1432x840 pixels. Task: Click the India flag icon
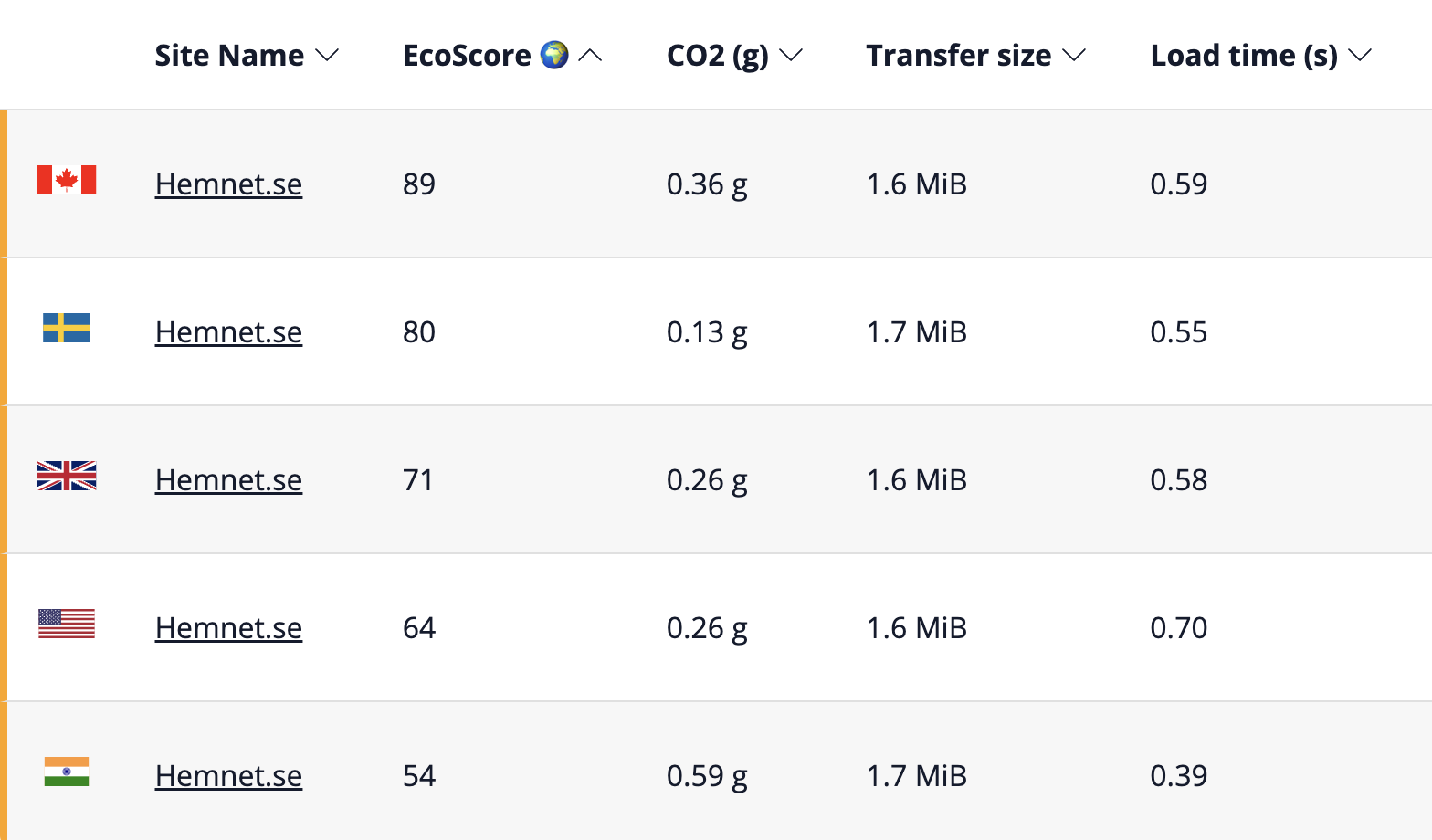pyautogui.click(x=67, y=772)
